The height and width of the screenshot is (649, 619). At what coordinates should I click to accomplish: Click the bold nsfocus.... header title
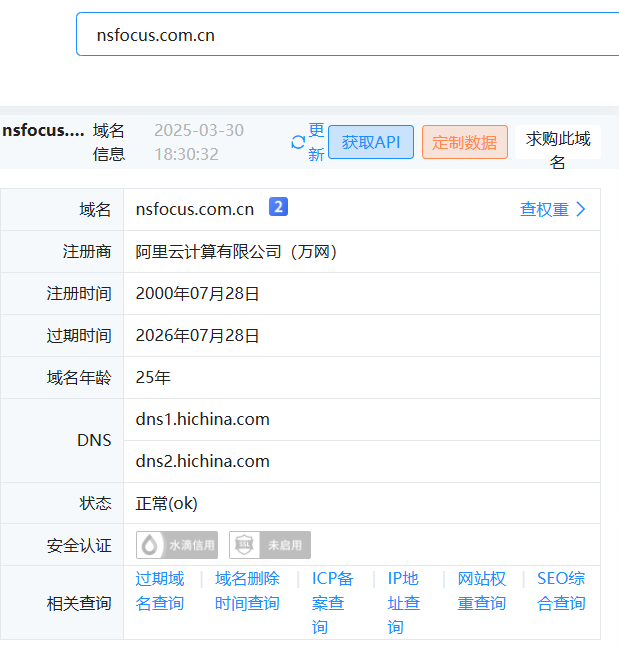click(43, 130)
